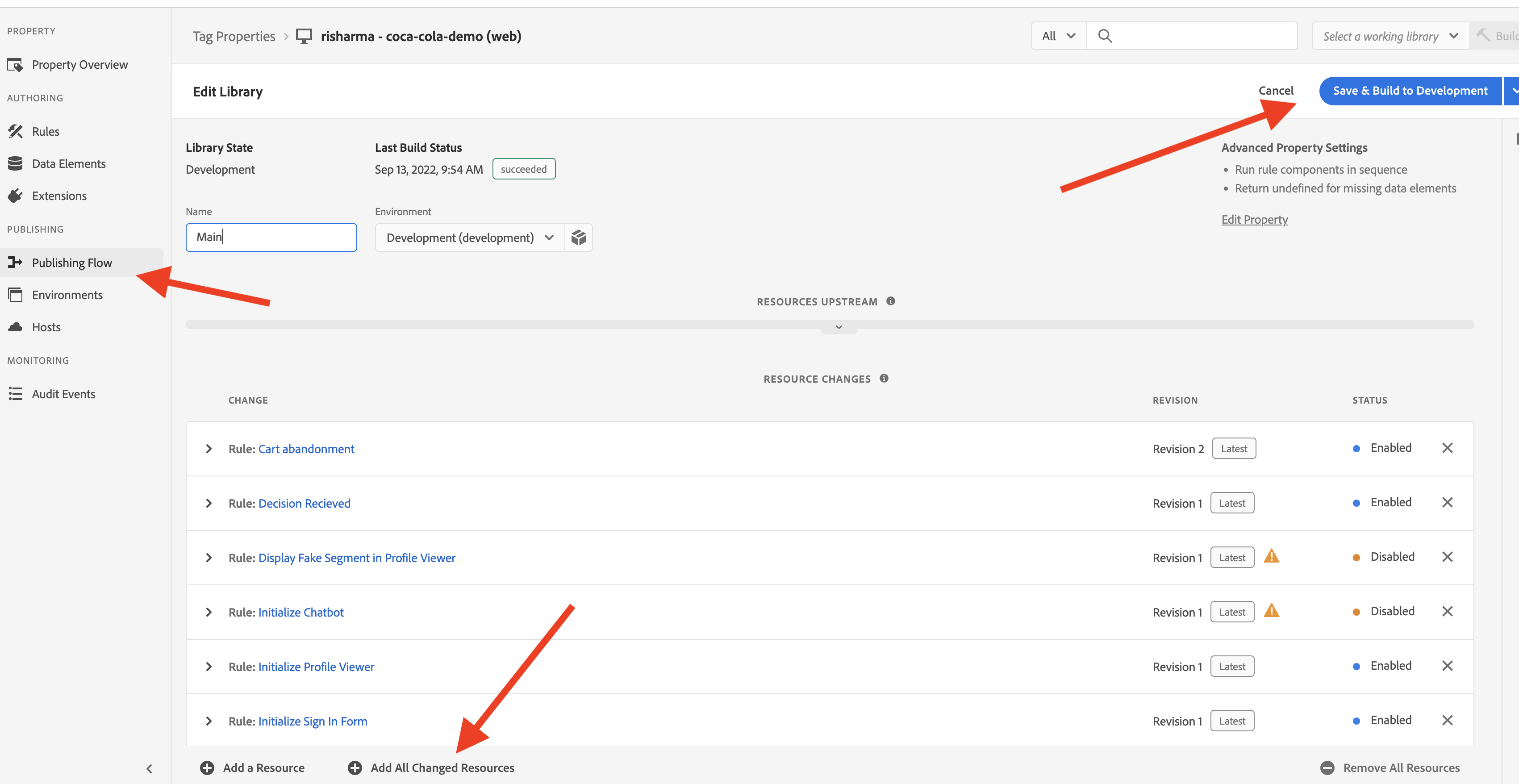Click the succeeded build status badge
The height and width of the screenshot is (784, 1519).
coord(524,169)
